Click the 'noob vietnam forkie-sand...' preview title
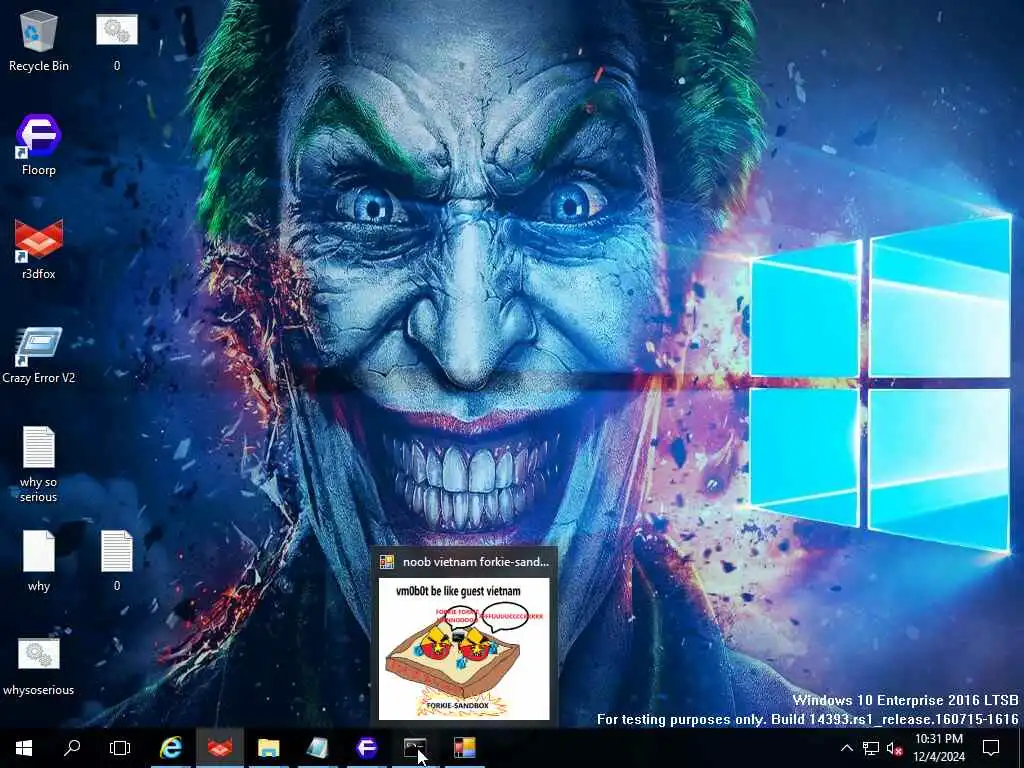The image size is (1024, 768). tap(476, 562)
